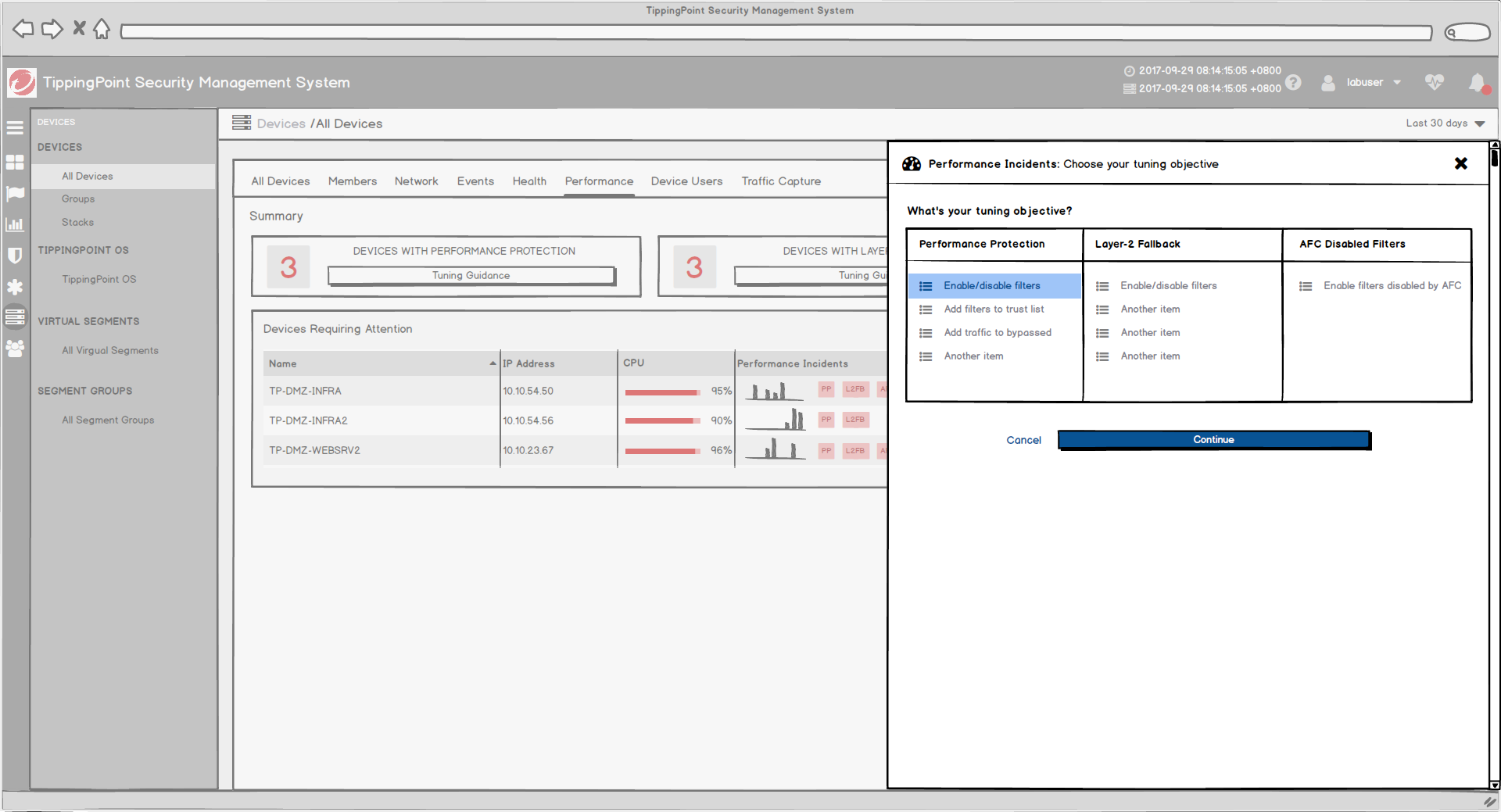This screenshot has height=812, width=1501.
Task: Click the scrollbar down arrow in dialog
Action: point(1494,785)
